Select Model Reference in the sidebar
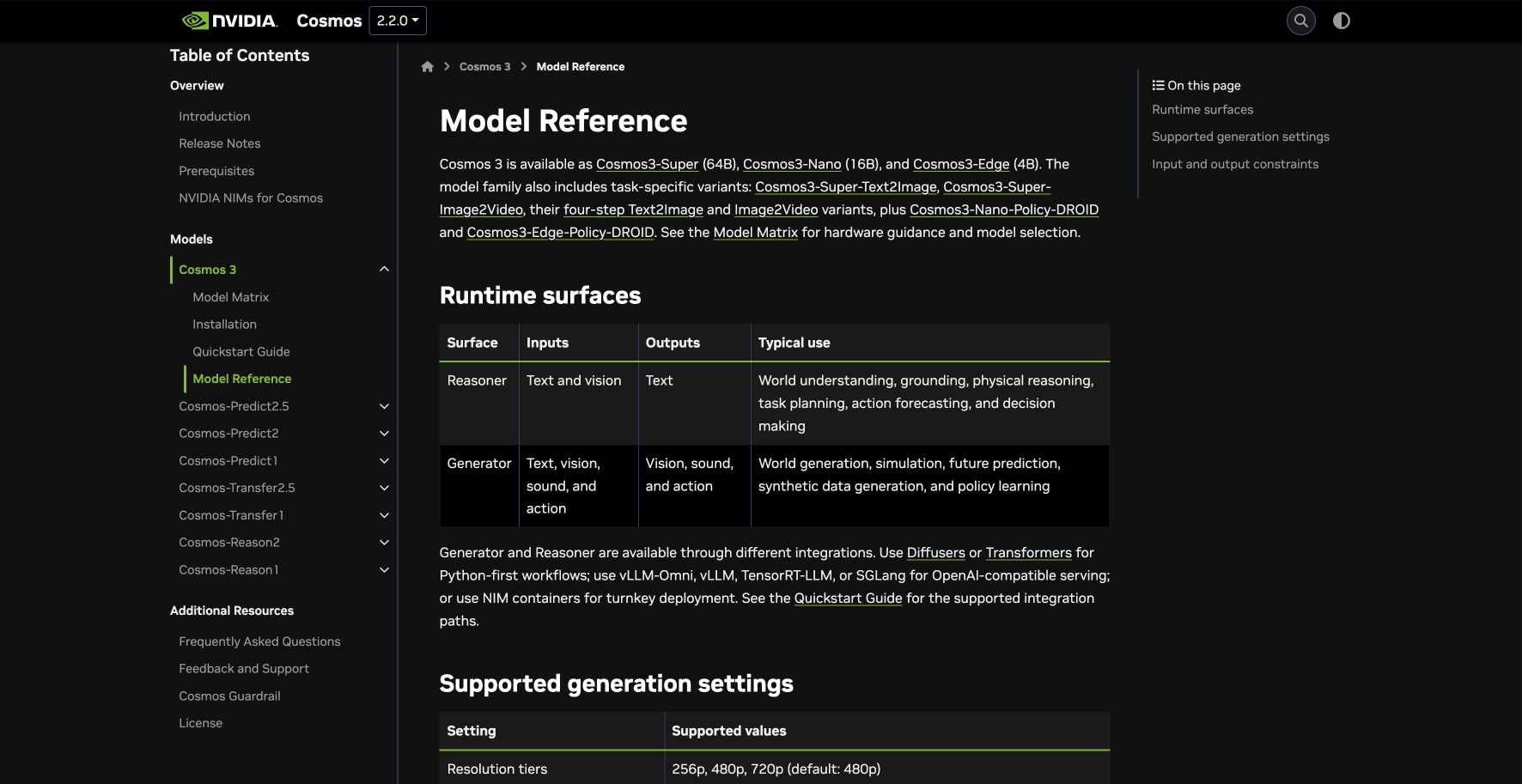 click(242, 379)
